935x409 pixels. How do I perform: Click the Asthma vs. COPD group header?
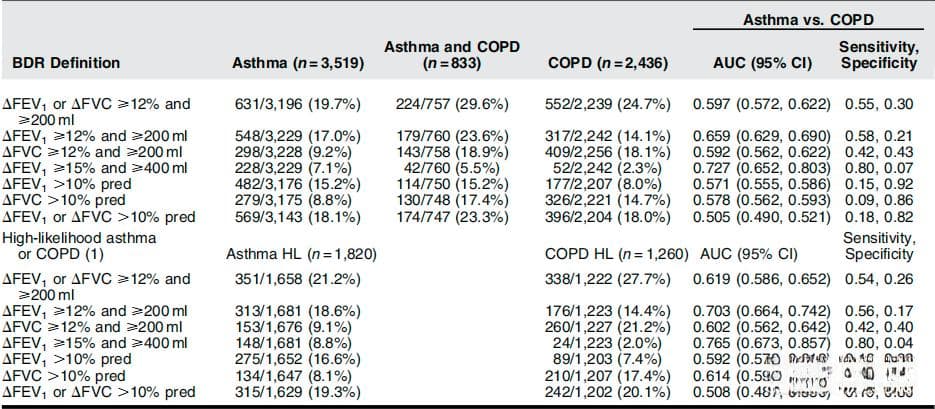coord(808,20)
